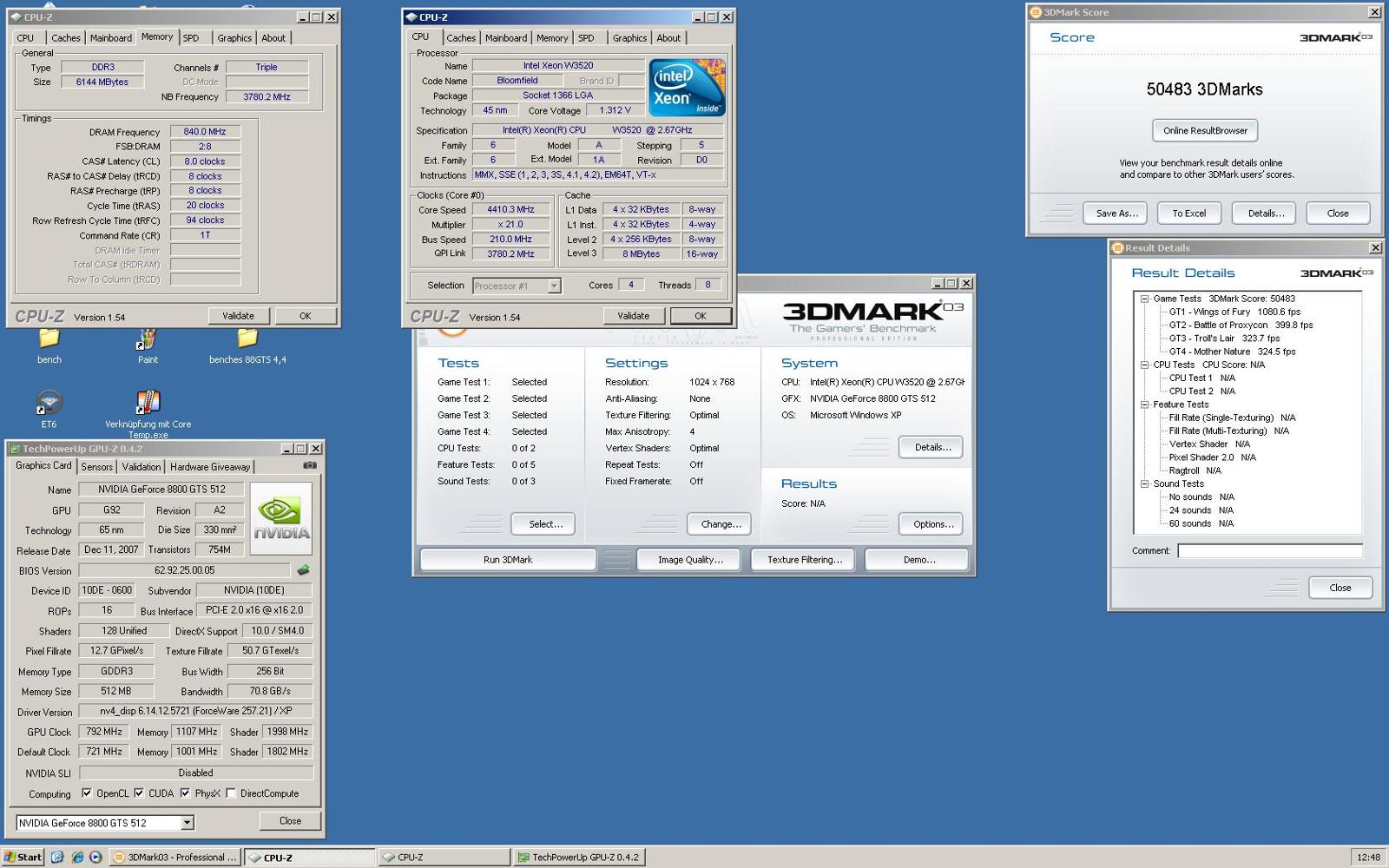Screen dimensions: 1389x868
Task: Click the 50483 3DMarks score text
Action: pos(1204,89)
